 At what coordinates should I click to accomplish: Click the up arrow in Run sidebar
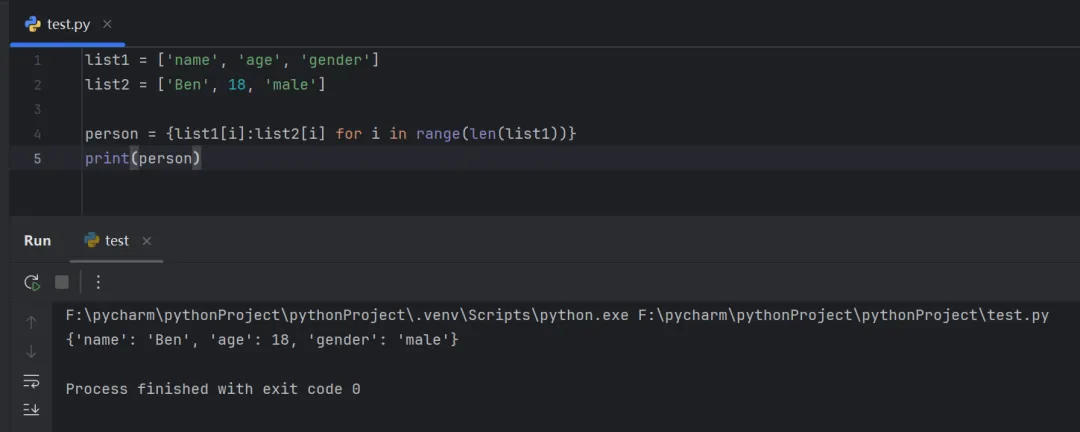click(x=31, y=322)
